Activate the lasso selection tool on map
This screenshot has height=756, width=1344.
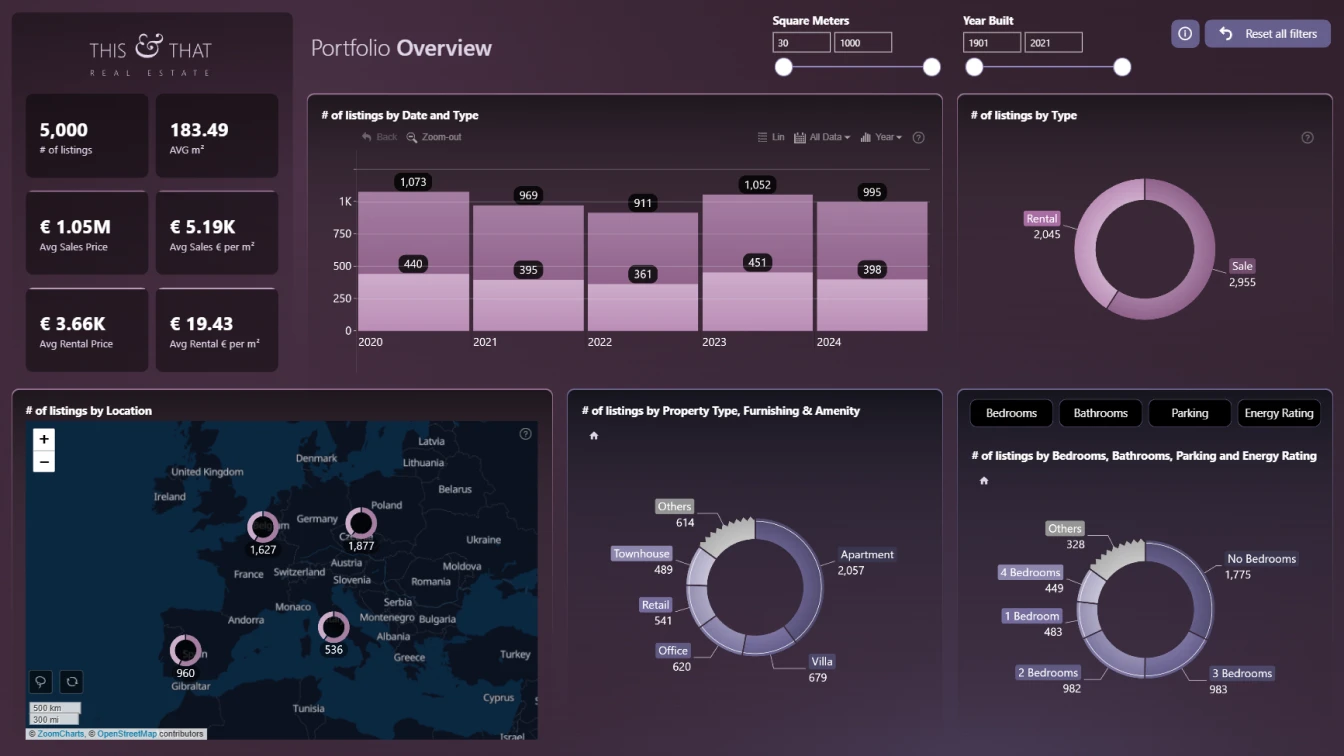coord(41,682)
